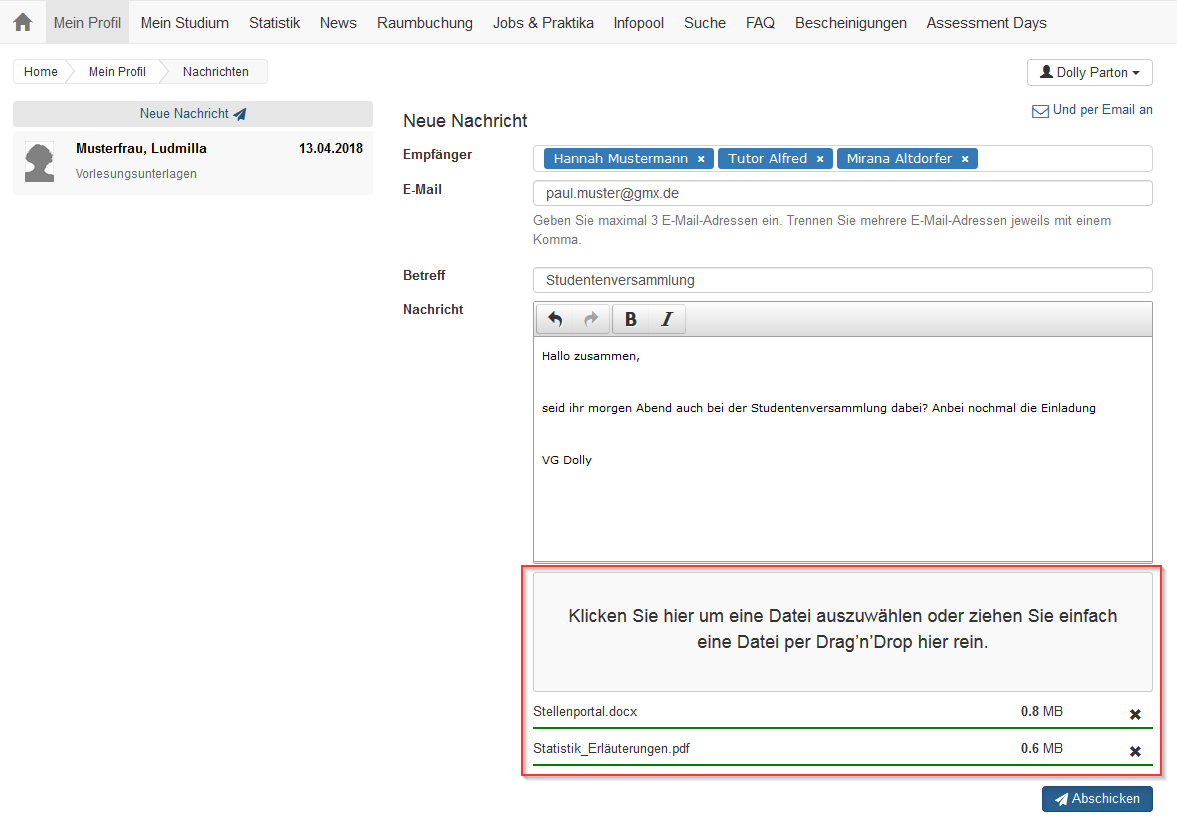1177x821 pixels.
Task: Click the Betreff subject input field
Action: pyautogui.click(x=842, y=280)
